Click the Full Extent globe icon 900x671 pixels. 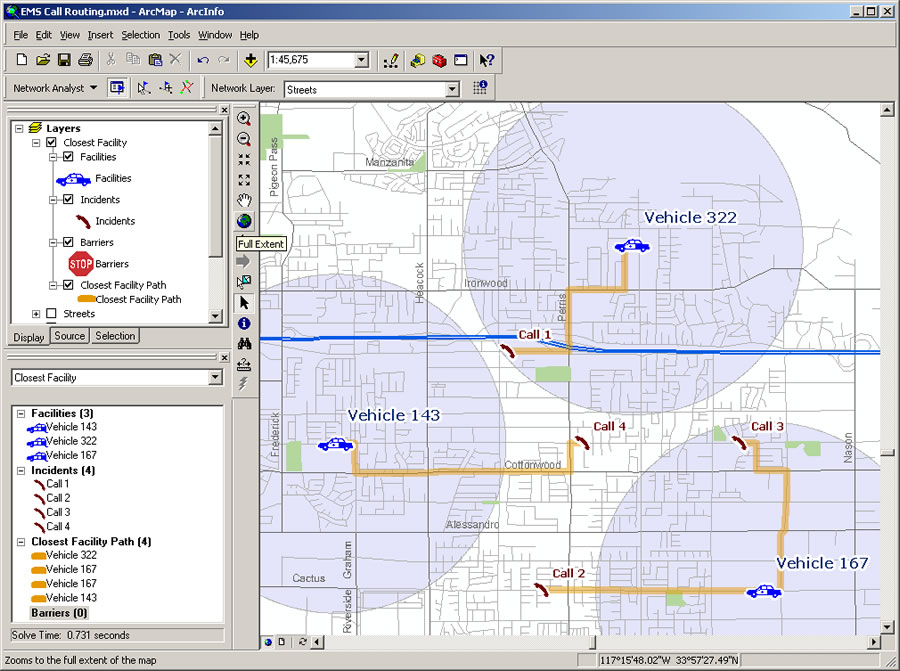click(x=244, y=221)
